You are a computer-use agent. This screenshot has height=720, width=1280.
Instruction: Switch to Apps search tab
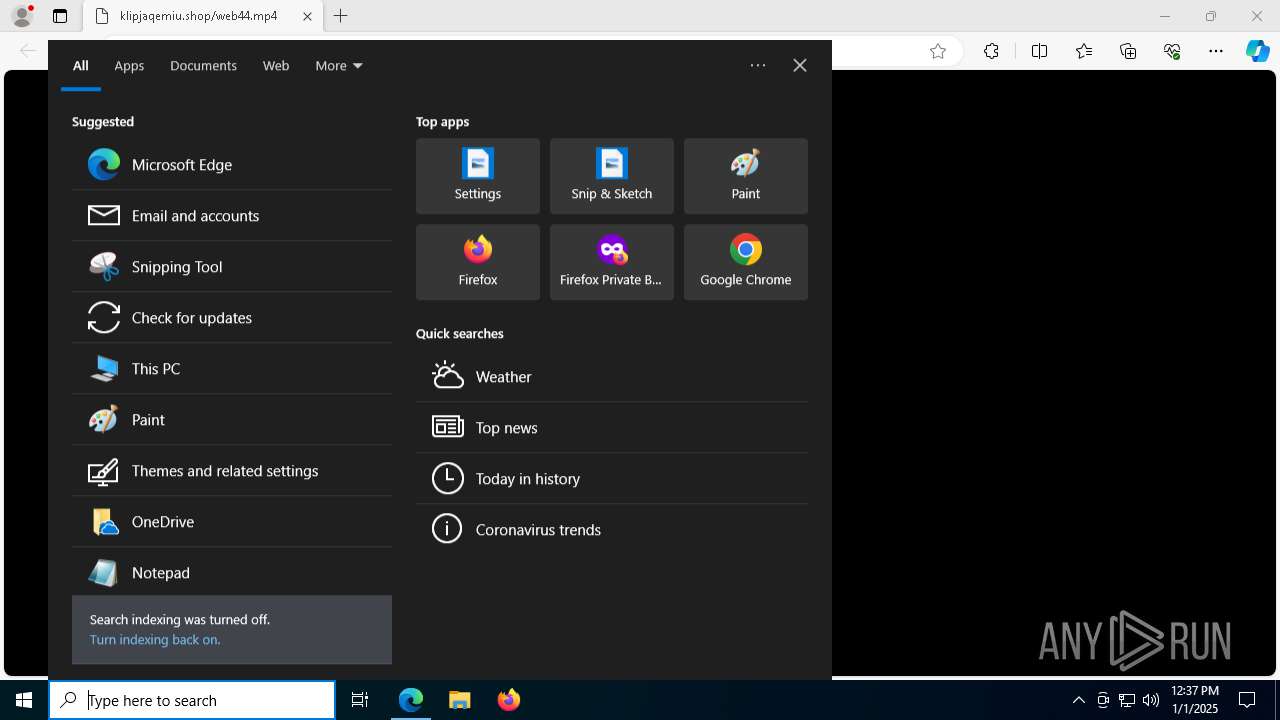pyautogui.click(x=129, y=66)
